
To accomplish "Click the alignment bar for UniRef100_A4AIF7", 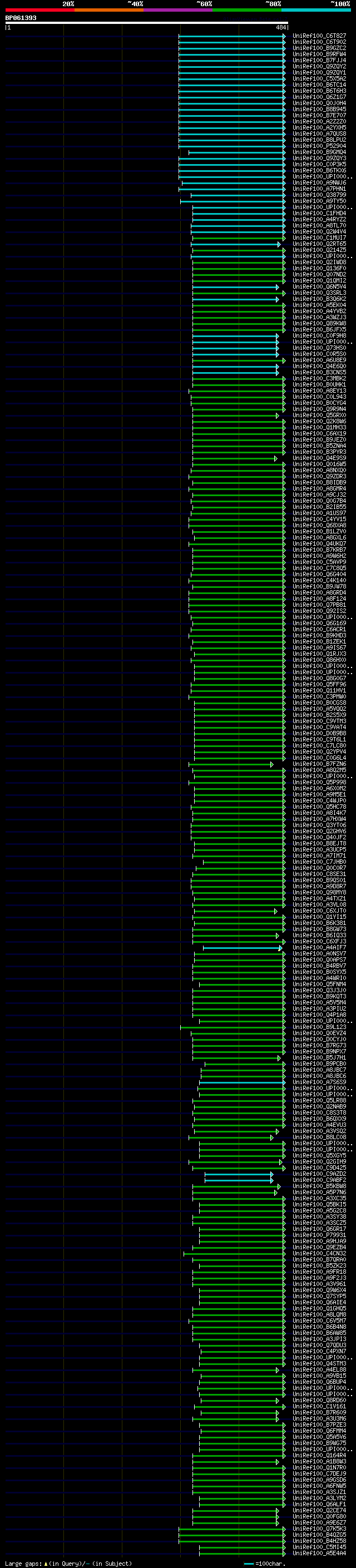I will [x=243, y=948].
